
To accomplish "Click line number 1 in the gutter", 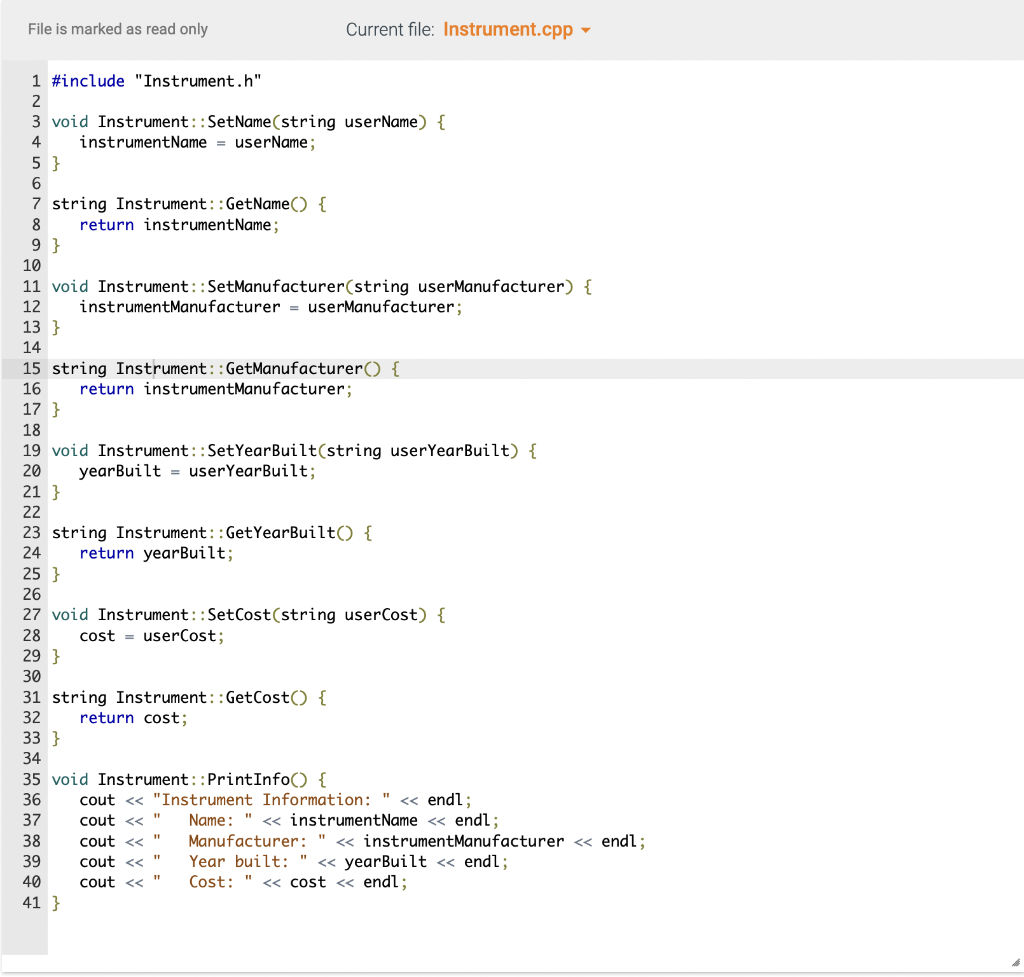I will [x=35, y=81].
